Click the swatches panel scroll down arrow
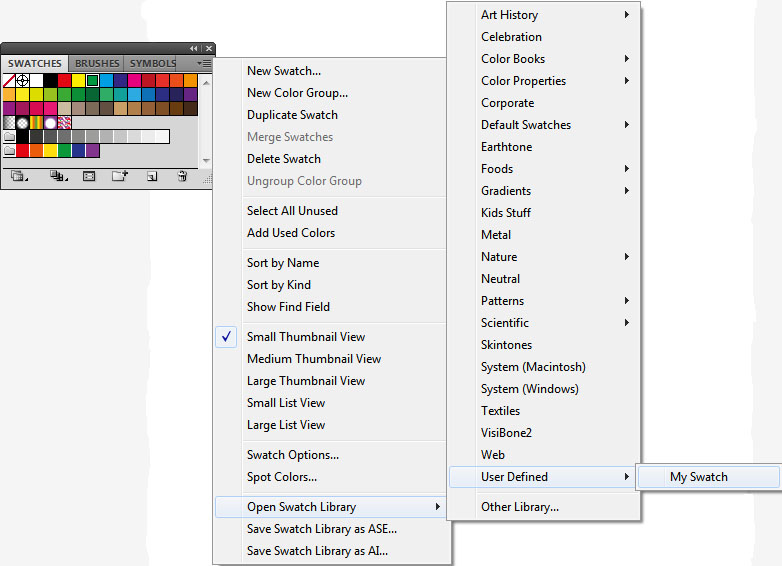Screen dimensions: 782x566 click(207, 160)
